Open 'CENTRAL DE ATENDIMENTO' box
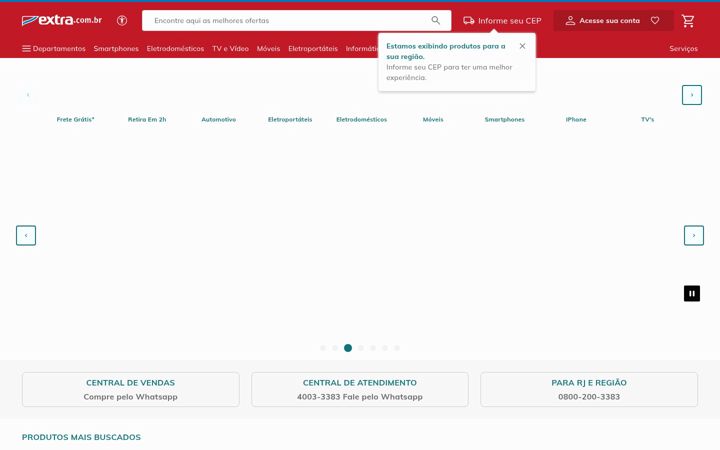Screen dimensions: 720x450 [360, 389]
